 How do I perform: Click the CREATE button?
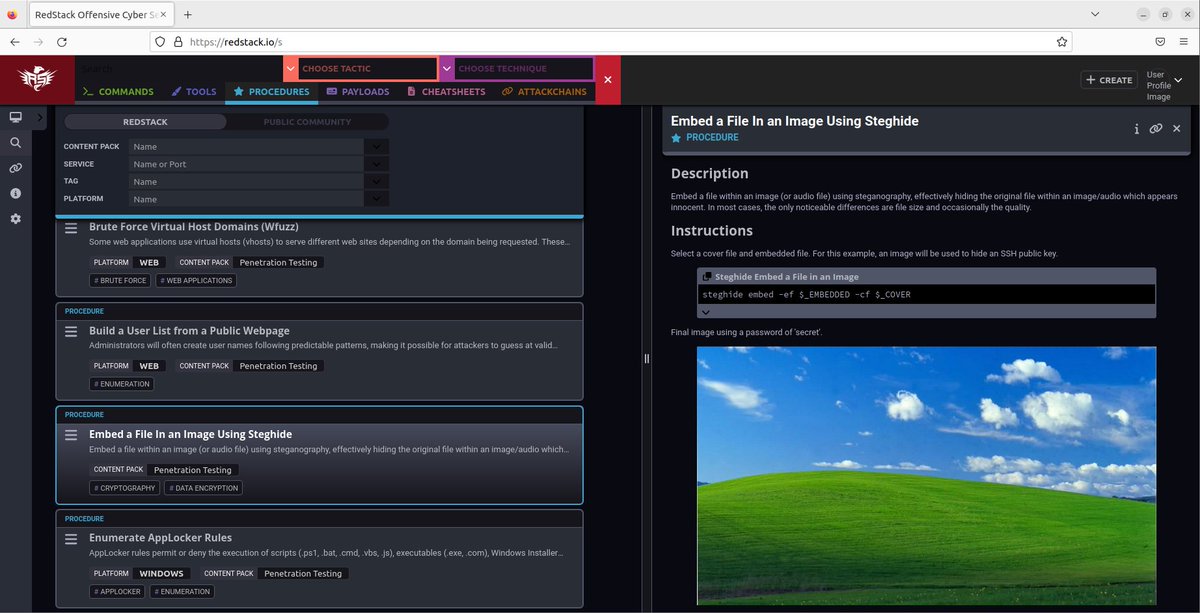[x=1109, y=79]
